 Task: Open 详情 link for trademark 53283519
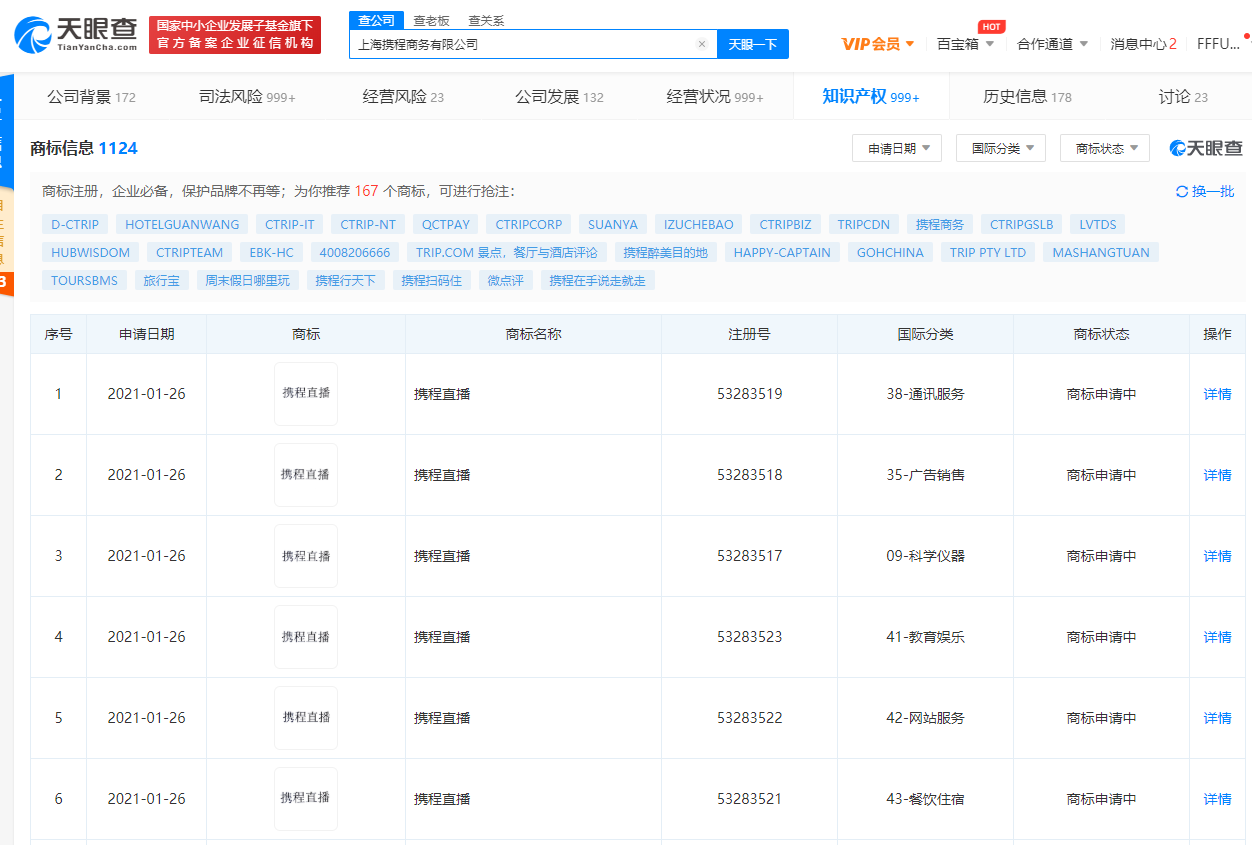click(1216, 394)
